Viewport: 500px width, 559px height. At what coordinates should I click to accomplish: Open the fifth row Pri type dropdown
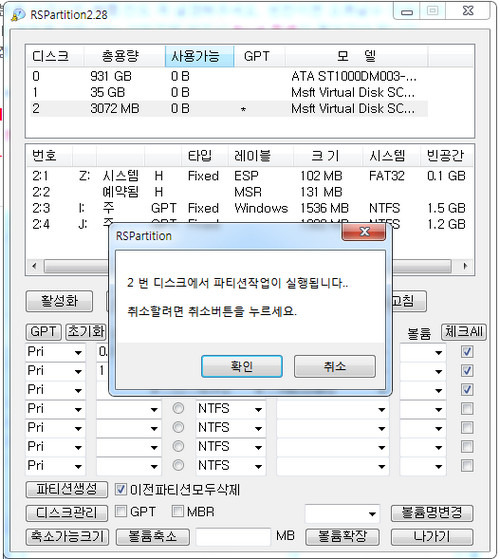pyautogui.click(x=78, y=428)
